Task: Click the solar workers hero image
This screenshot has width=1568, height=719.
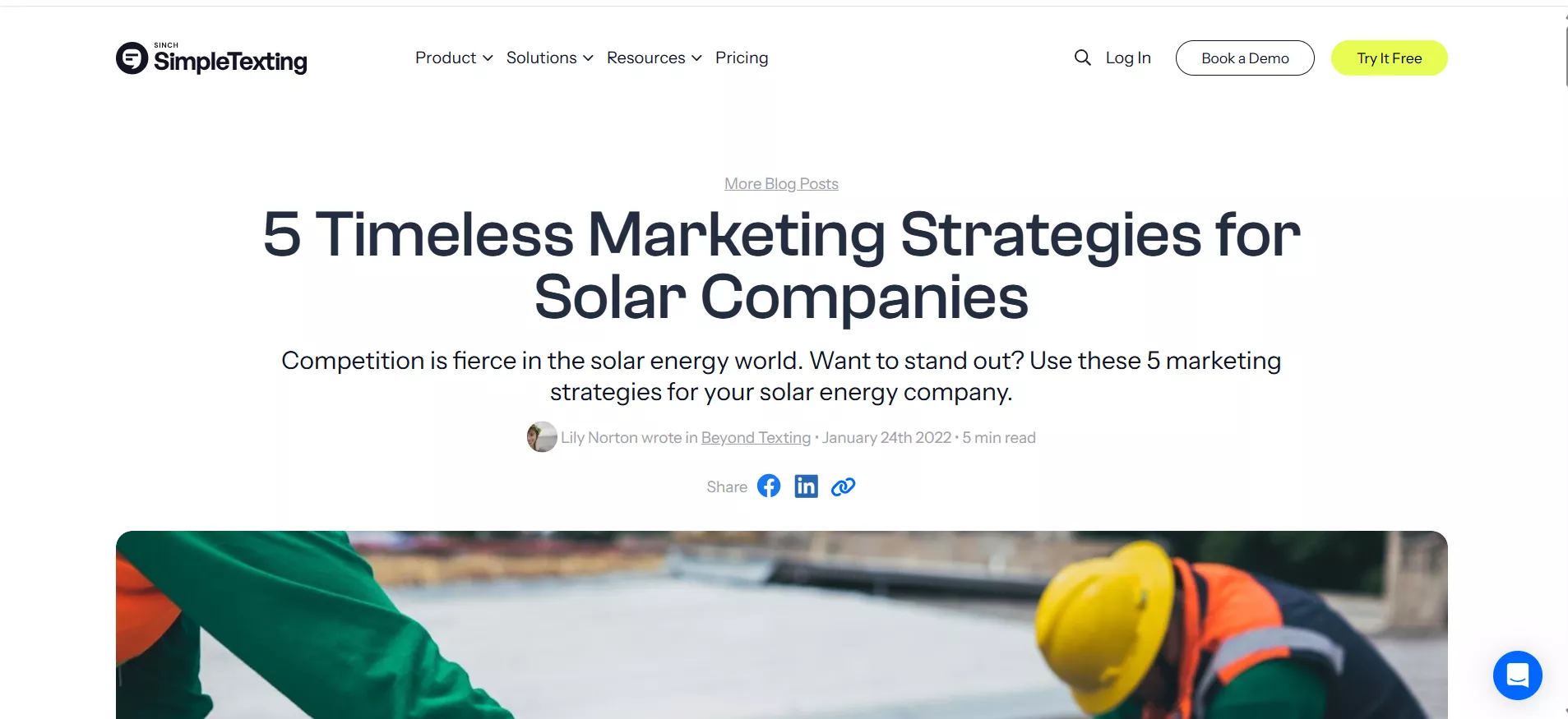Action: (781, 625)
